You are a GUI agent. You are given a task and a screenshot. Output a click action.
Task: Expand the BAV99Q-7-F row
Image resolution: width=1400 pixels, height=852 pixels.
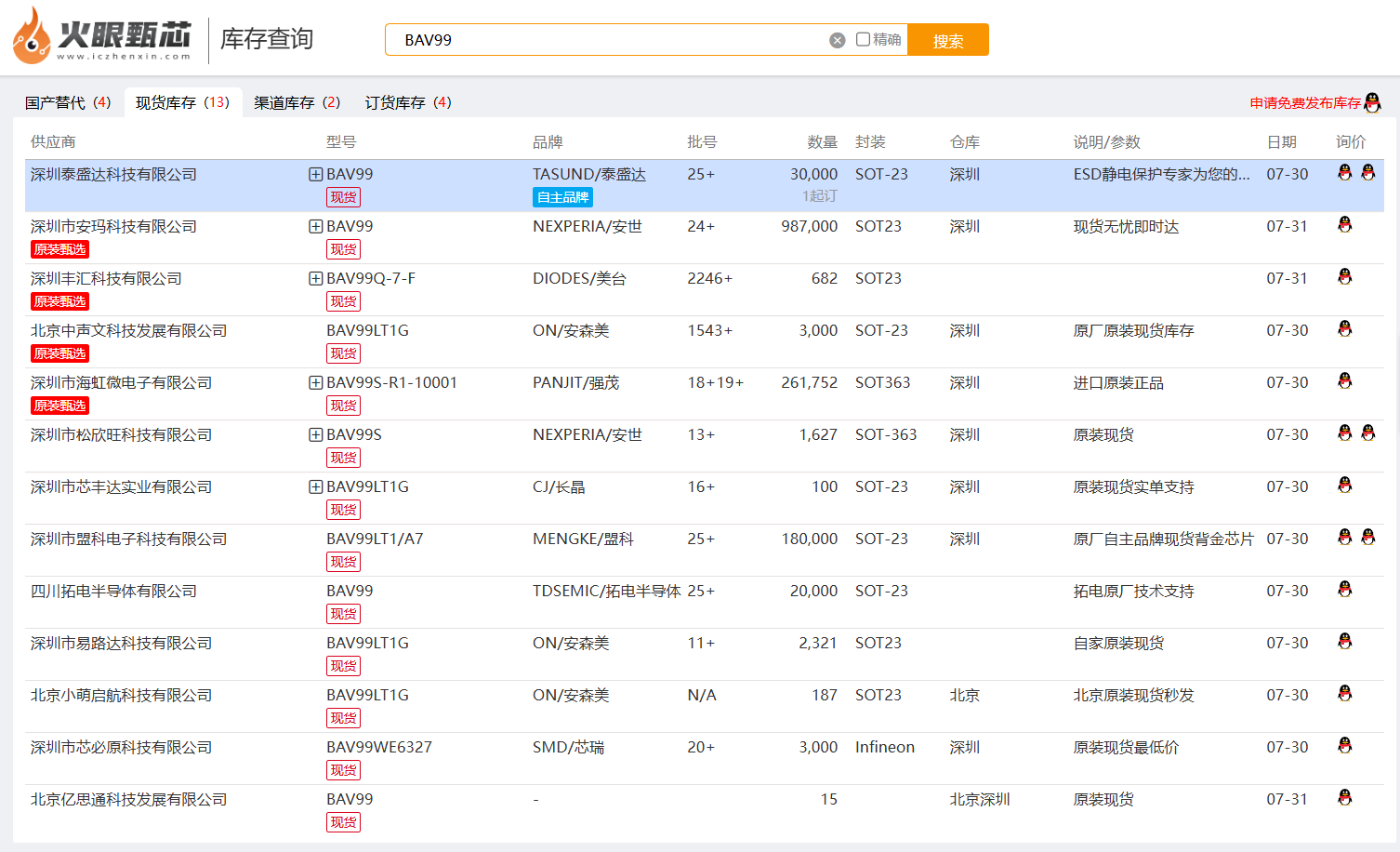[x=316, y=278]
